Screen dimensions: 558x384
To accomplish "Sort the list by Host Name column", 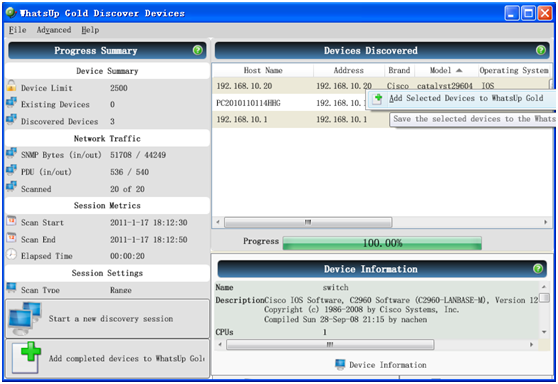I will 263,70.
